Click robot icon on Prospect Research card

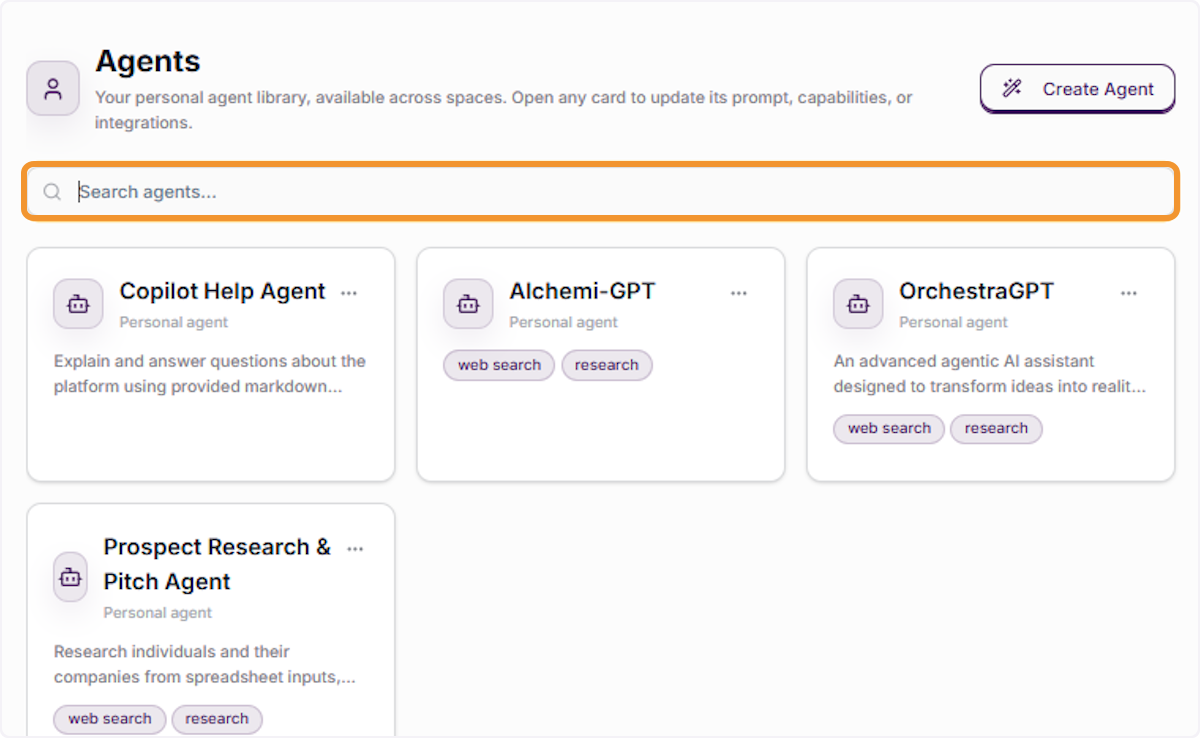[x=70, y=577]
